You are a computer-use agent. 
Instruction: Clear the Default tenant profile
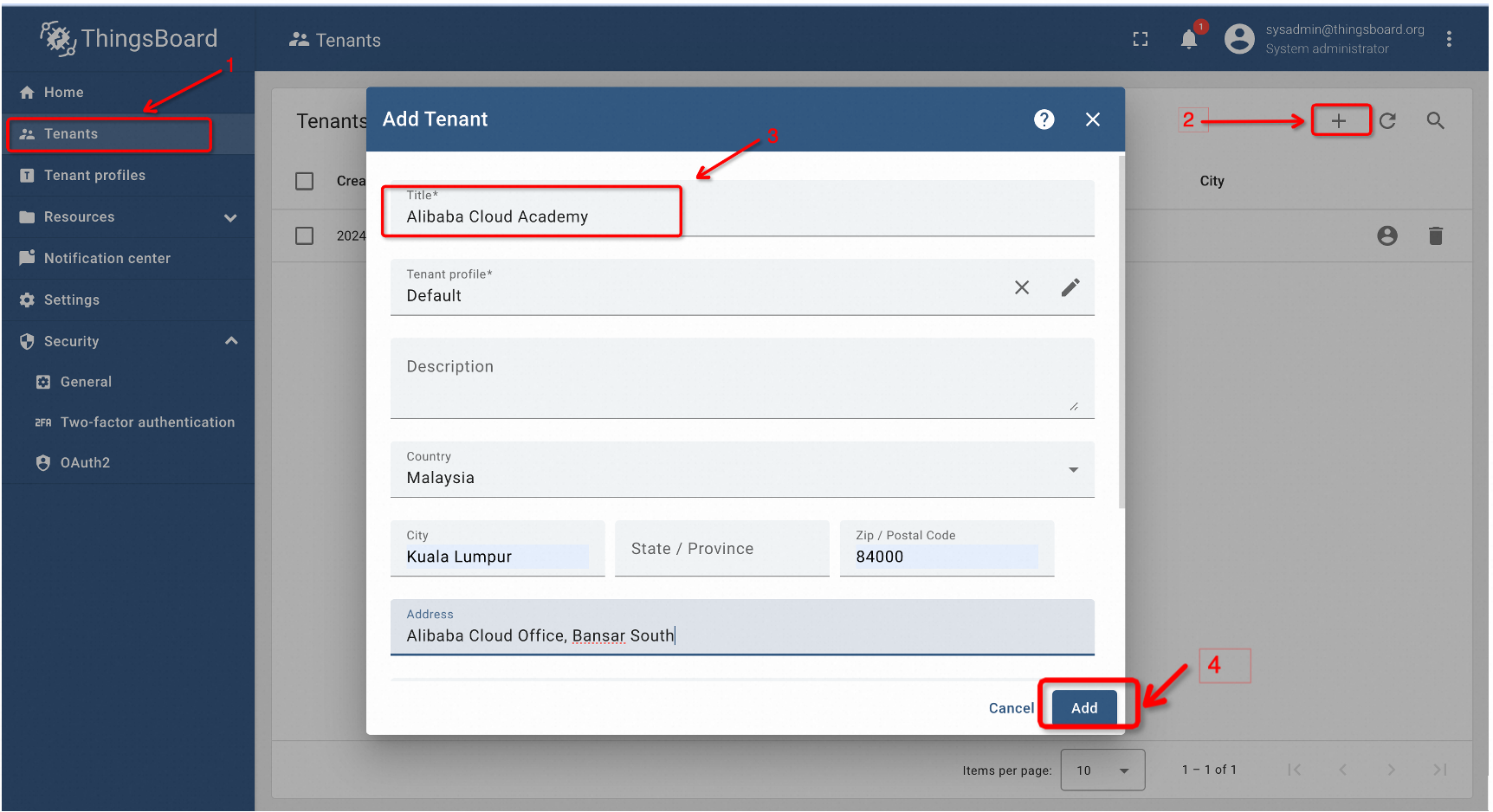(1022, 287)
